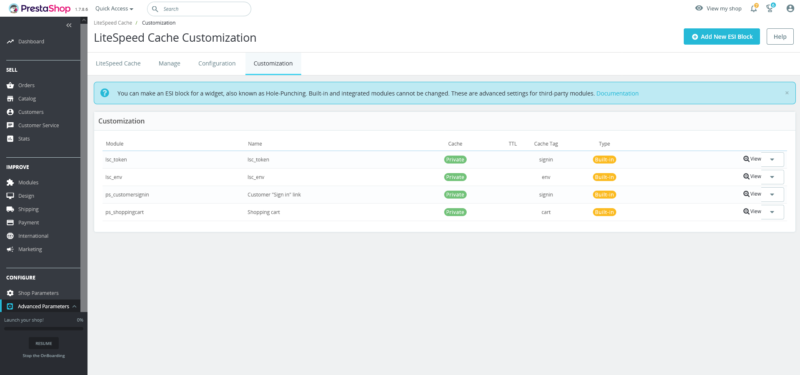Screen dimensions: 800x375
Task: Click the search magnifier icon
Action: (x=155, y=9)
